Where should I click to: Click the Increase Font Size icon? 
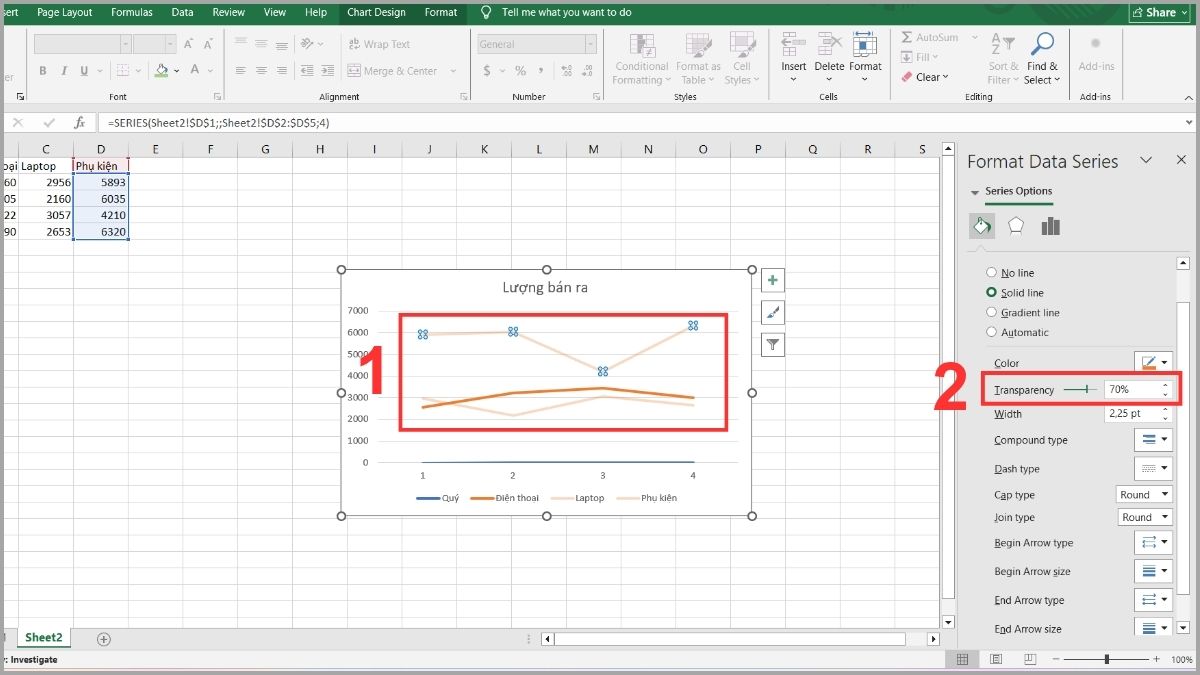tap(190, 44)
